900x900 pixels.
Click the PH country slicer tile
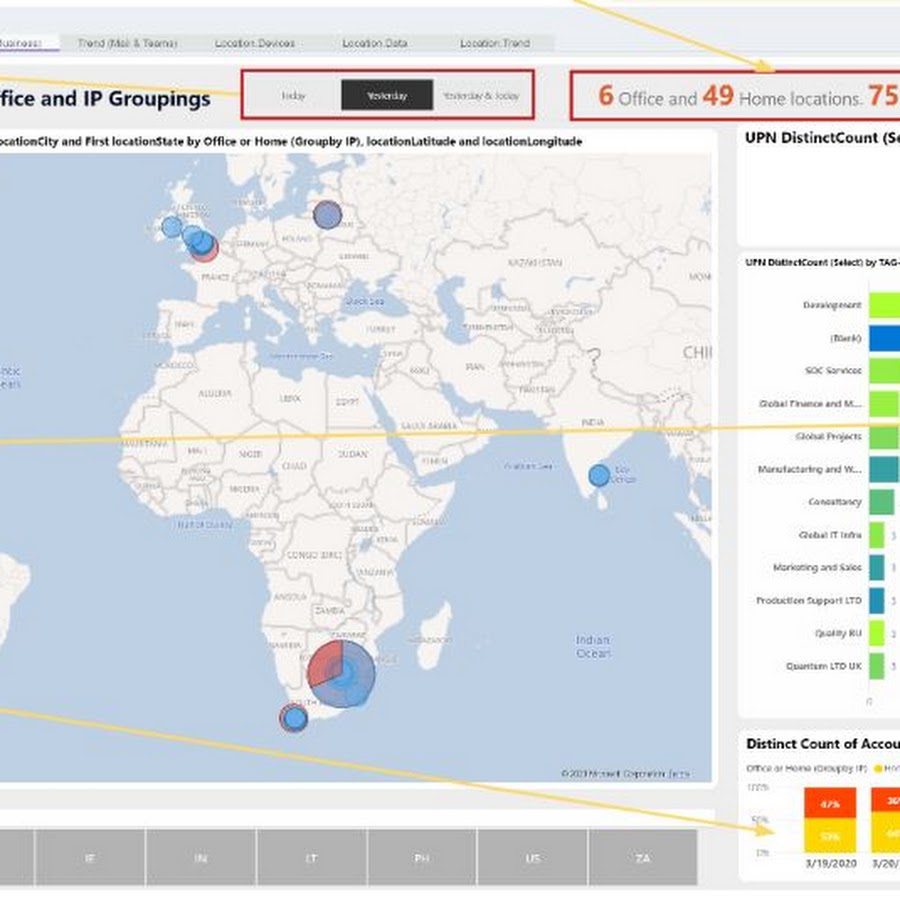422,858
